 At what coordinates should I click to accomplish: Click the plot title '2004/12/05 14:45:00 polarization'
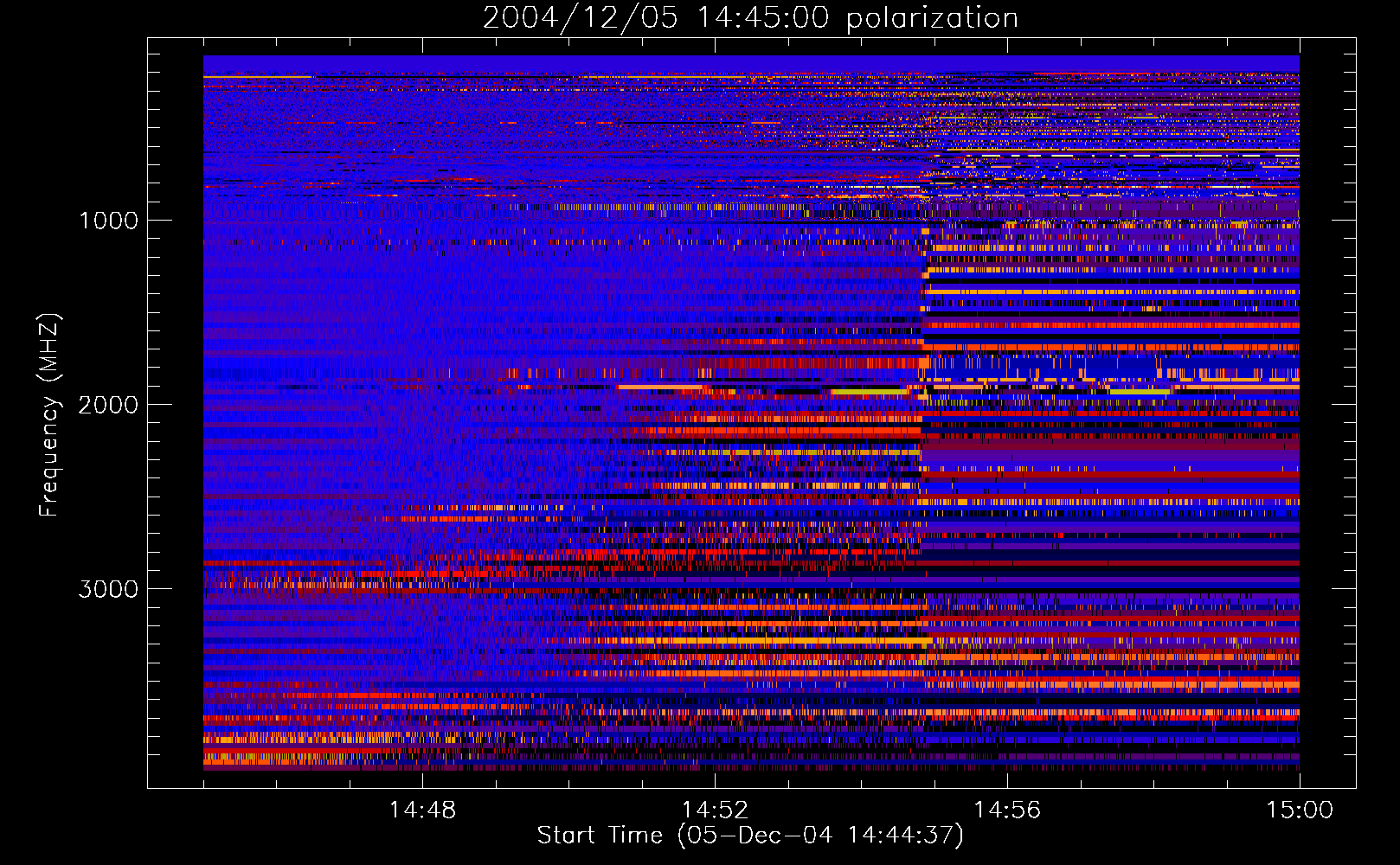[750, 18]
